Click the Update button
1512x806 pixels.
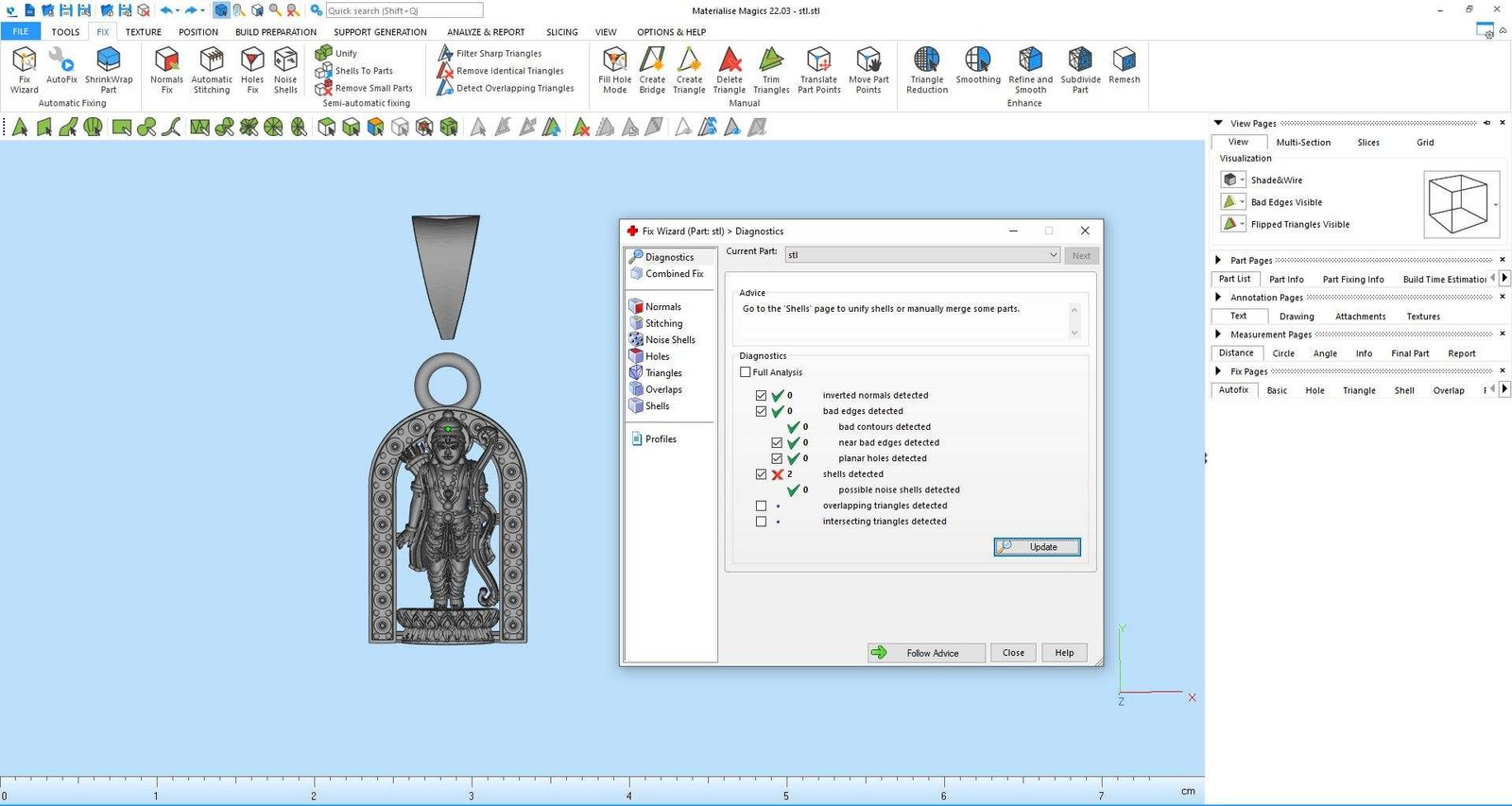point(1037,547)
